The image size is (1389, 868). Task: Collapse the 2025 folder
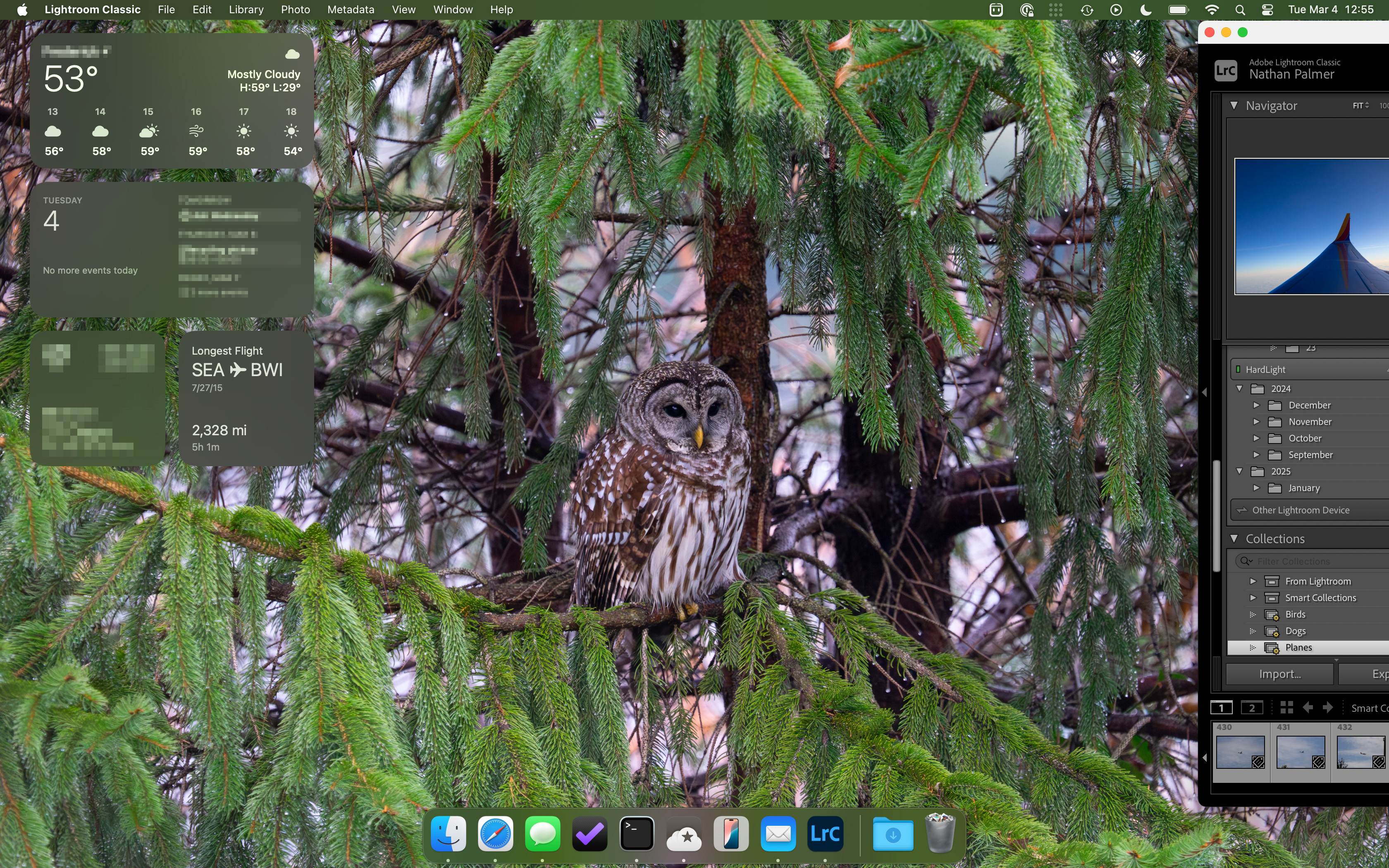[x=1239, y=471]
